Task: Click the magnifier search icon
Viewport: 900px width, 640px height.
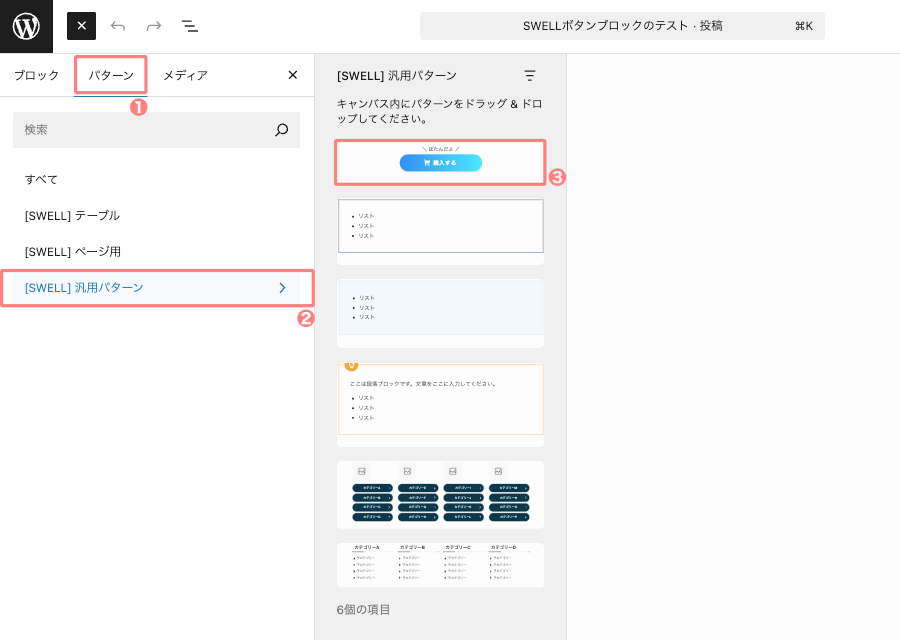Action: click(x=281, y=130)
